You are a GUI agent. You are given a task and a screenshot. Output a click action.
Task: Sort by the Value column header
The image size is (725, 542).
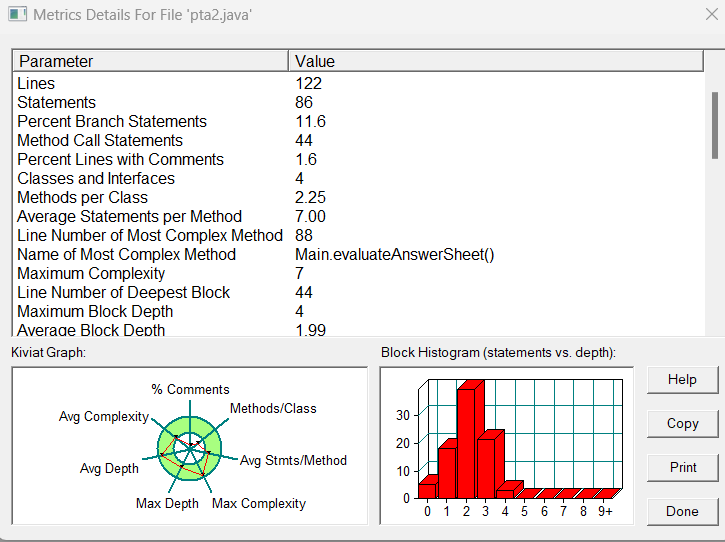[496, 61]
